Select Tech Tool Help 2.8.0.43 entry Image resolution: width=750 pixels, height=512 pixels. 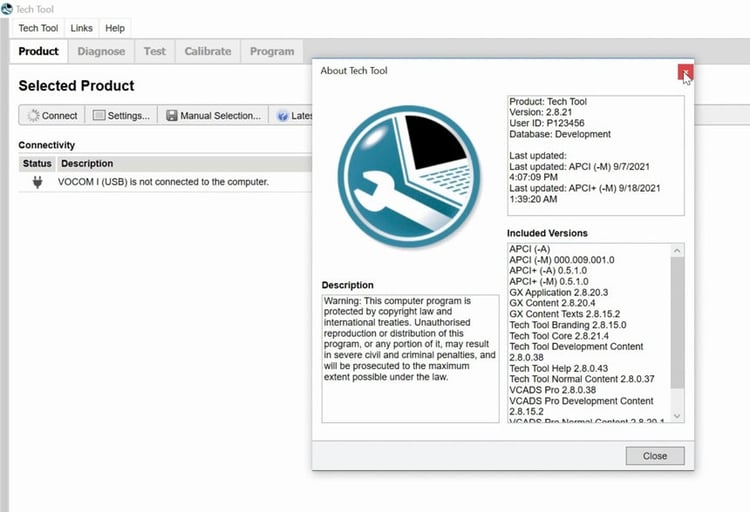(x=558, y=368)
